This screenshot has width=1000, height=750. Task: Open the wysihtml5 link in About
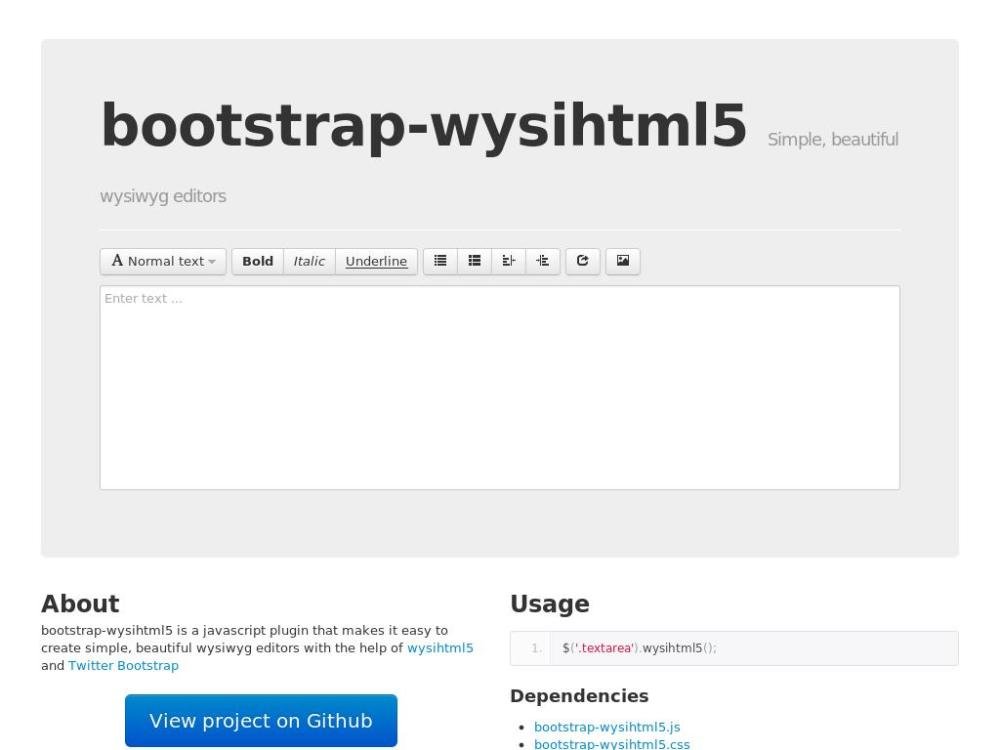[x=440, y=648]
